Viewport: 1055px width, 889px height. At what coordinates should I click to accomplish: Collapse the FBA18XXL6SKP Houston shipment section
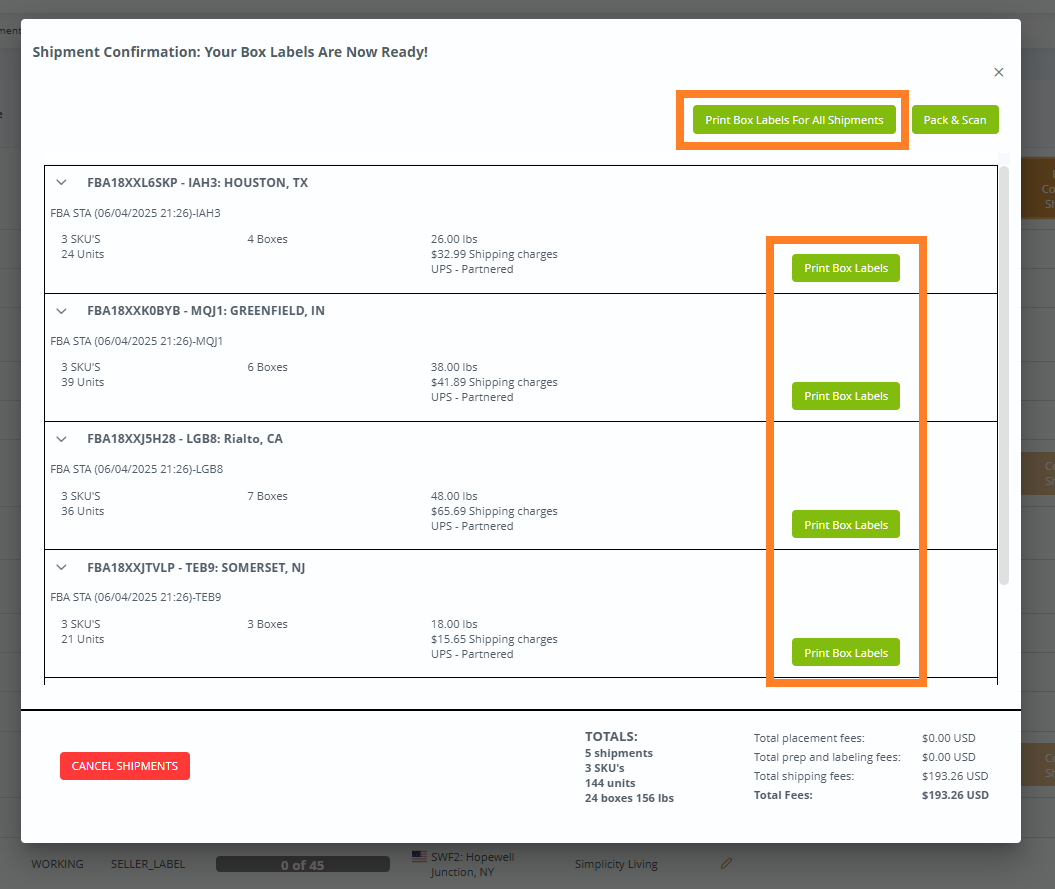[61, 183]
